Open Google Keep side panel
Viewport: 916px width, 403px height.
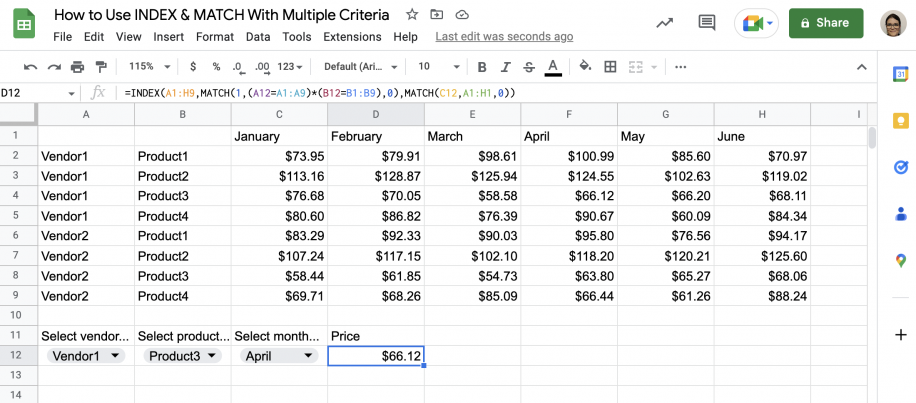coord(900,121)
